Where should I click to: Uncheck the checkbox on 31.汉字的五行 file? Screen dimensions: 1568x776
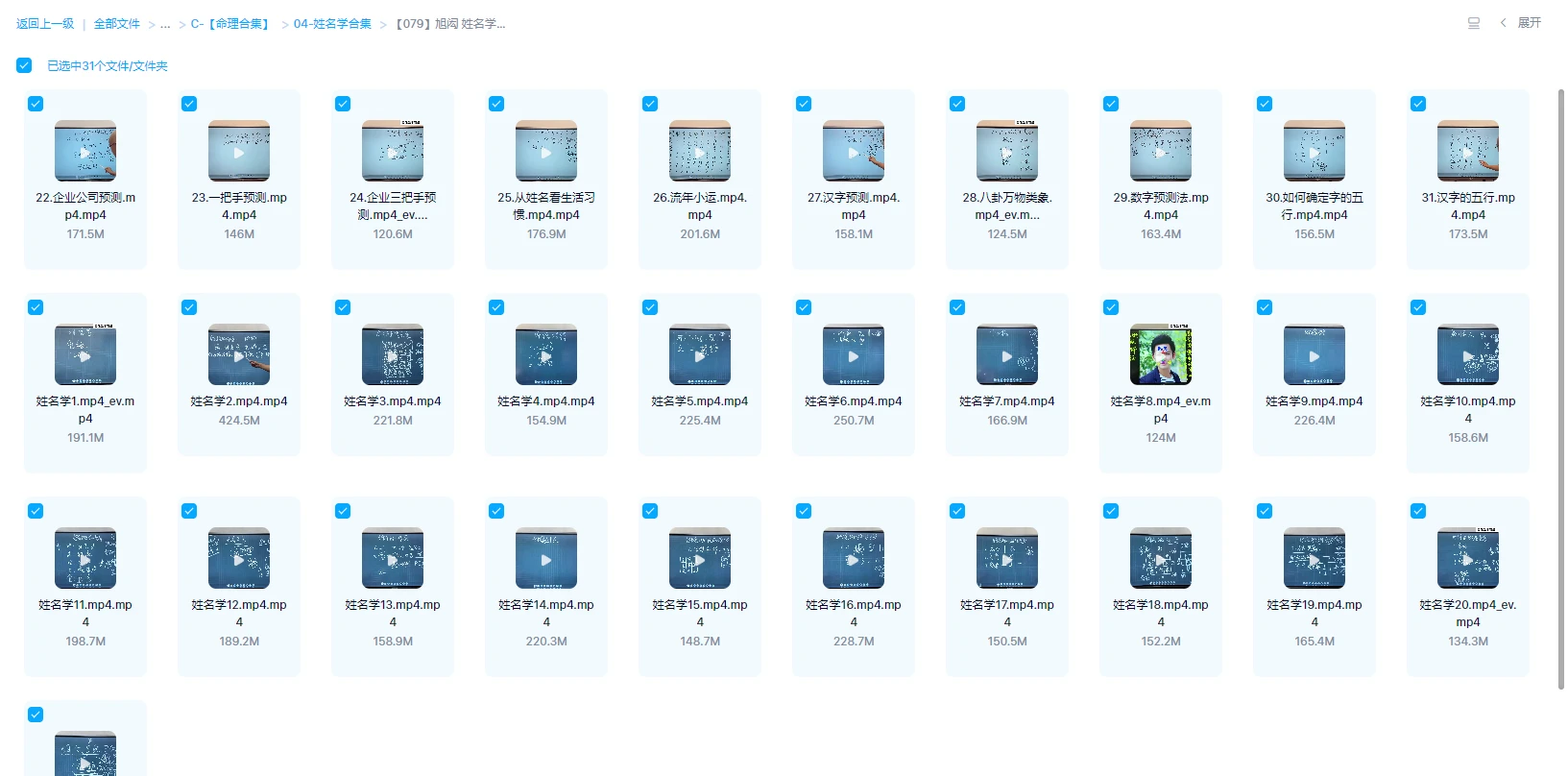(x=1418, y=104)
